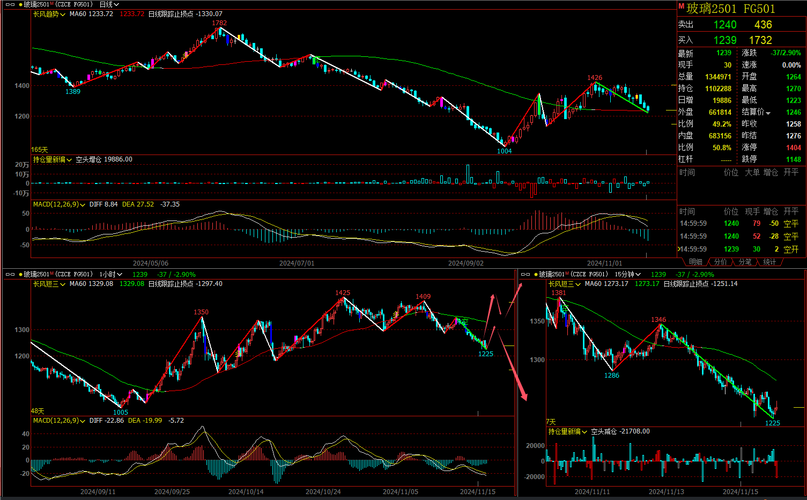Expand the 长风趋势 indicator dropdown on daily chart

coord(63,15)
